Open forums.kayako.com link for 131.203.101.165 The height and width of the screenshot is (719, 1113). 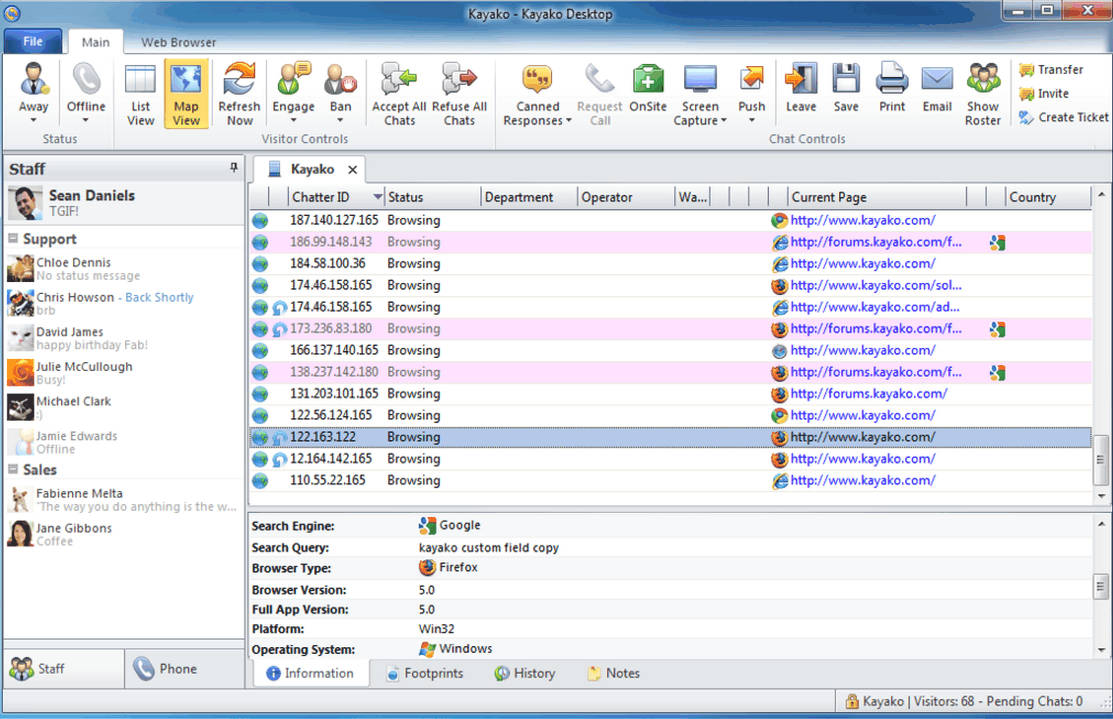(868, 393)
